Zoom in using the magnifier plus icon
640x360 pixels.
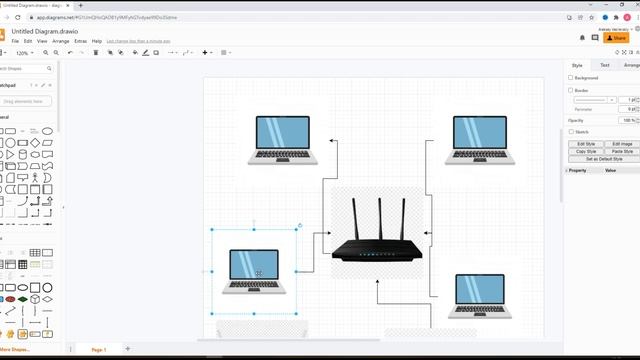coord(46,53)
